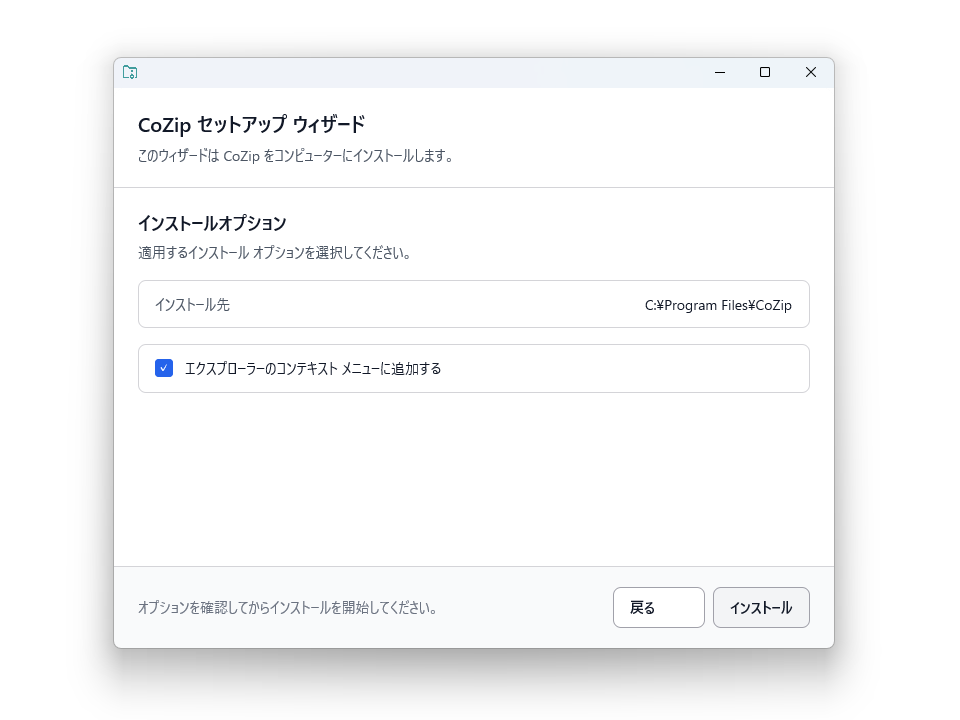
Task: Start installation with the インストール button
Action: click(x=761, y=607)
